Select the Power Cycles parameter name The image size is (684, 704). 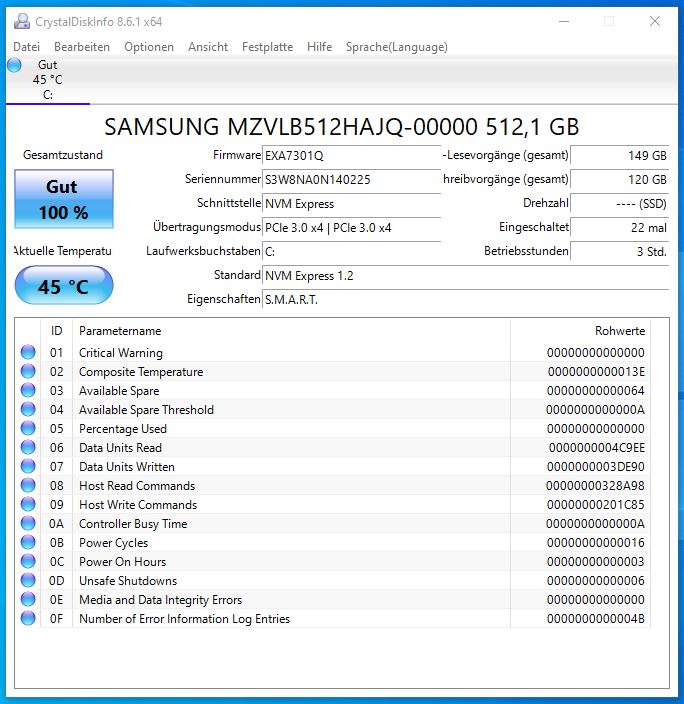113,543
